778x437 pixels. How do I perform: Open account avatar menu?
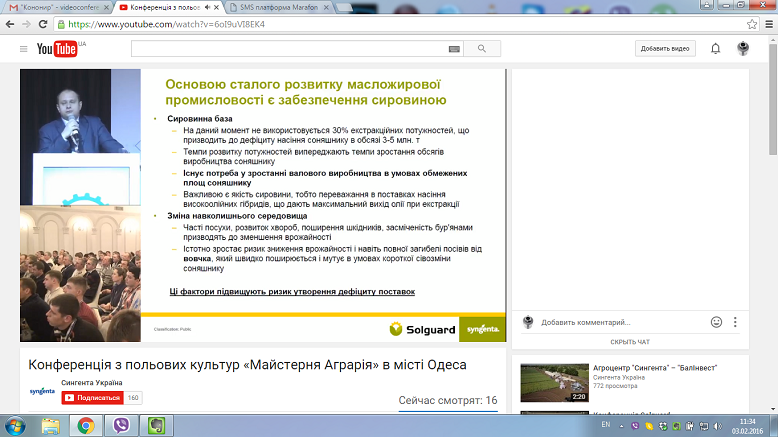pos(743,49)
